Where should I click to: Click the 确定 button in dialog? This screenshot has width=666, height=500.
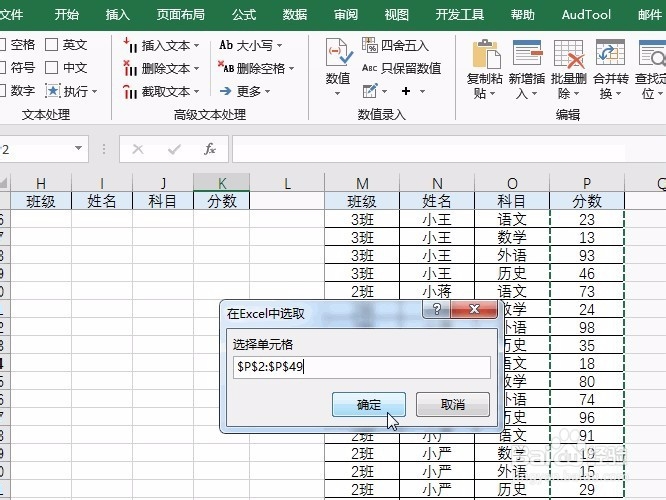click(x=369, y=404)
